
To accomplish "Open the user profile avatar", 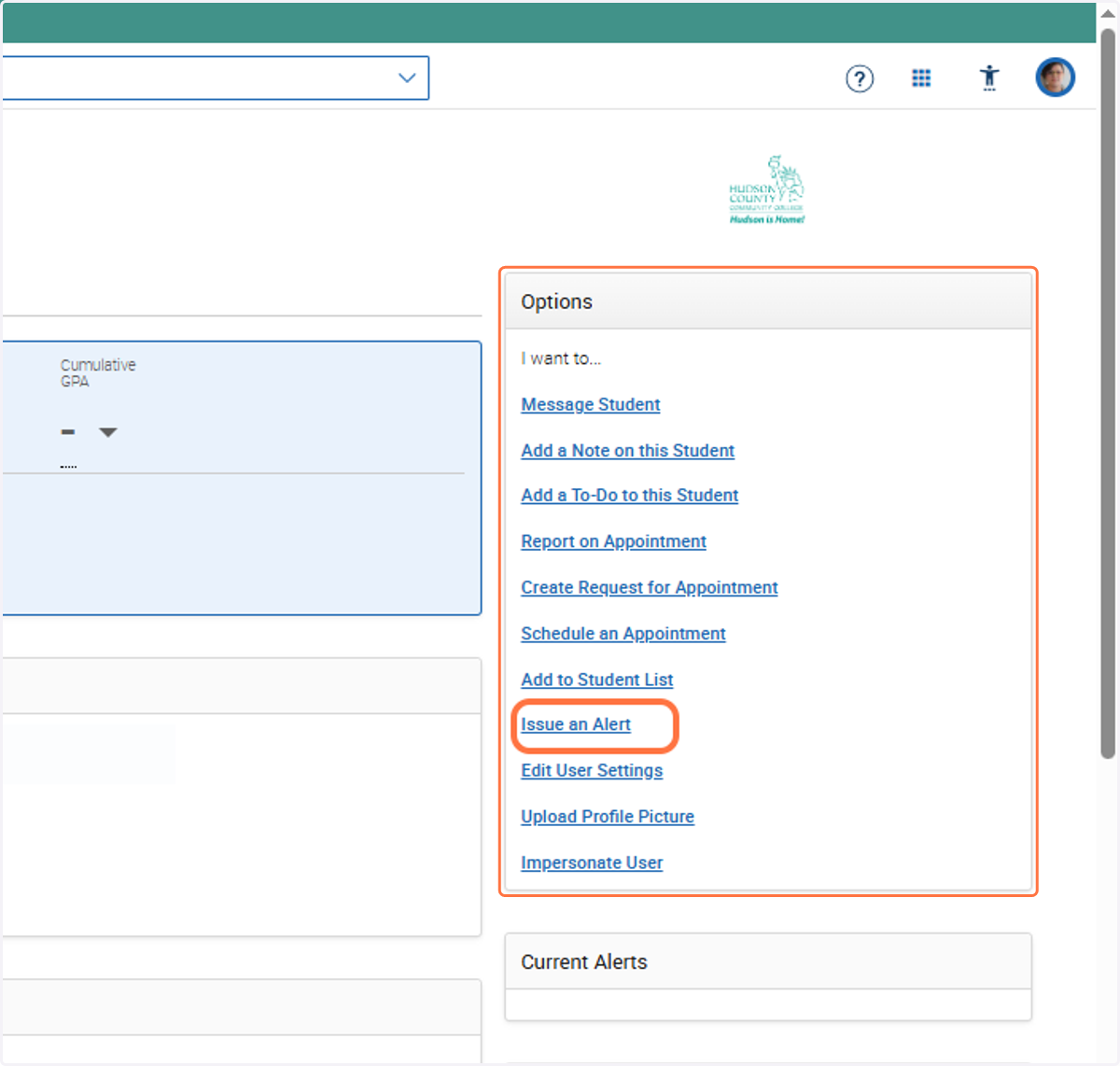I will pos(1056,77).
